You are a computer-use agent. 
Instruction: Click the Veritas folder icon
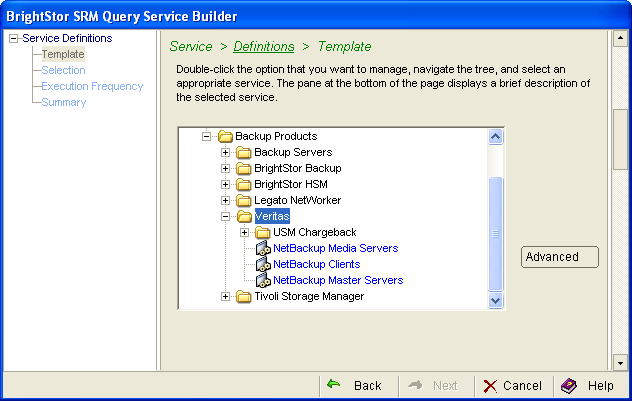click(x=244, y=216)
